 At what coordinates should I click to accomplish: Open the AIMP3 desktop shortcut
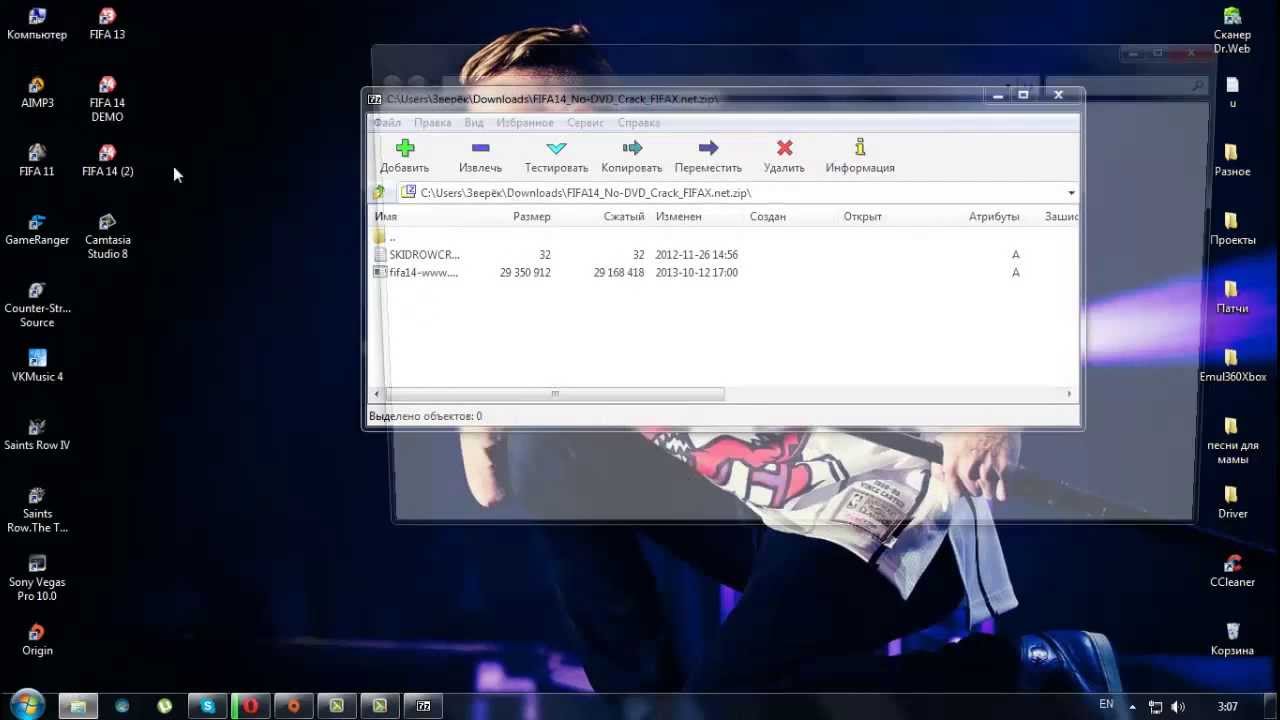[x=37, y=92]
